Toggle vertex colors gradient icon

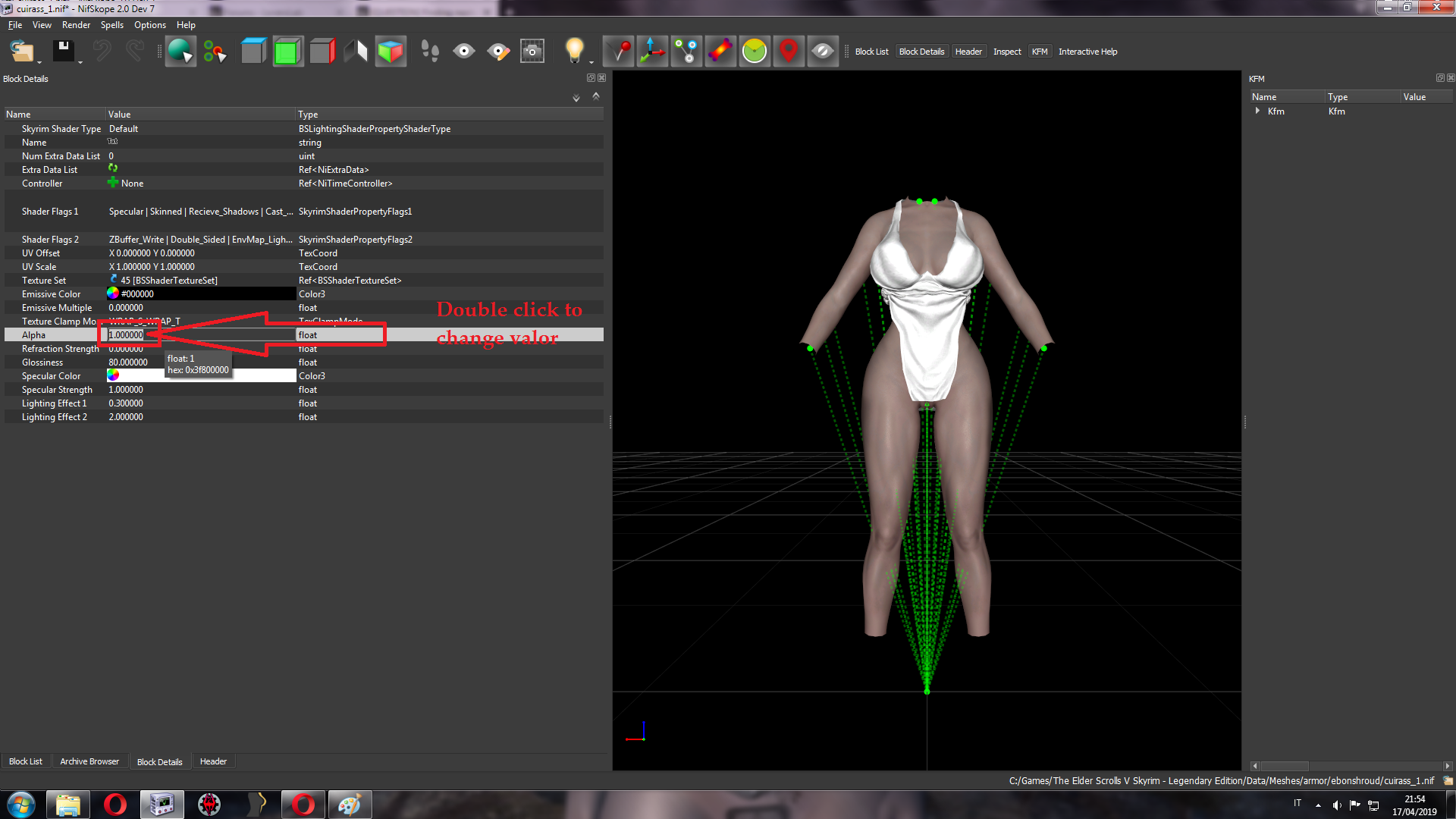[720, 52]
